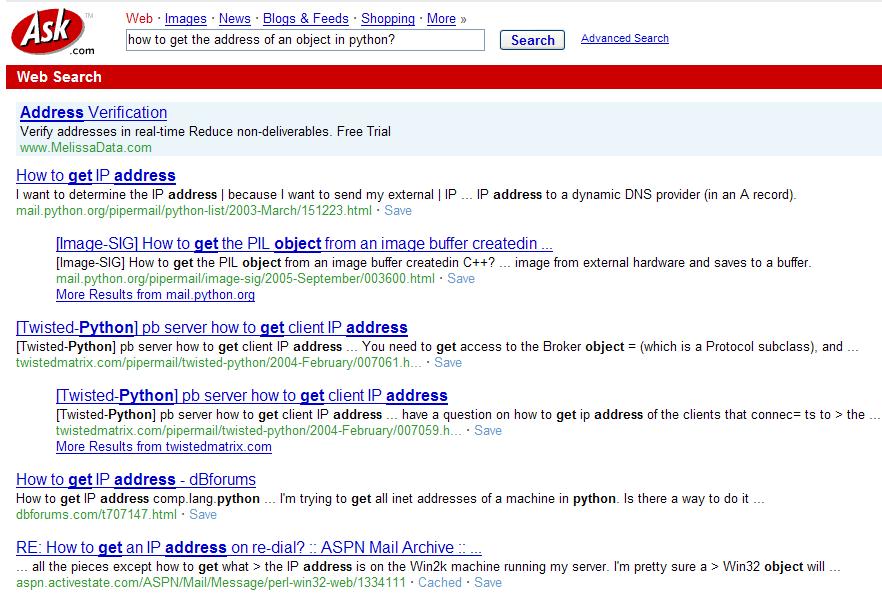Open first Twisted-Python pb server result

coord(212,328)
